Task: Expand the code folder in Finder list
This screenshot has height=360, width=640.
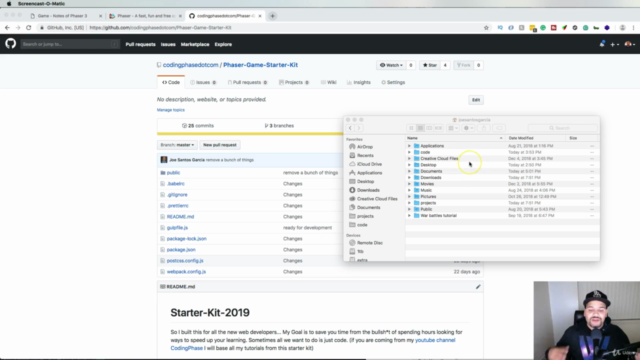Action: tap(409, 152)
